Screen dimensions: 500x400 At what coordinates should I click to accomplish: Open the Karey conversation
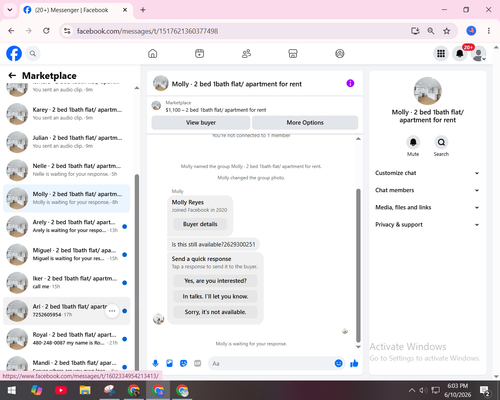pyautogui.click(x=67, y=114)
